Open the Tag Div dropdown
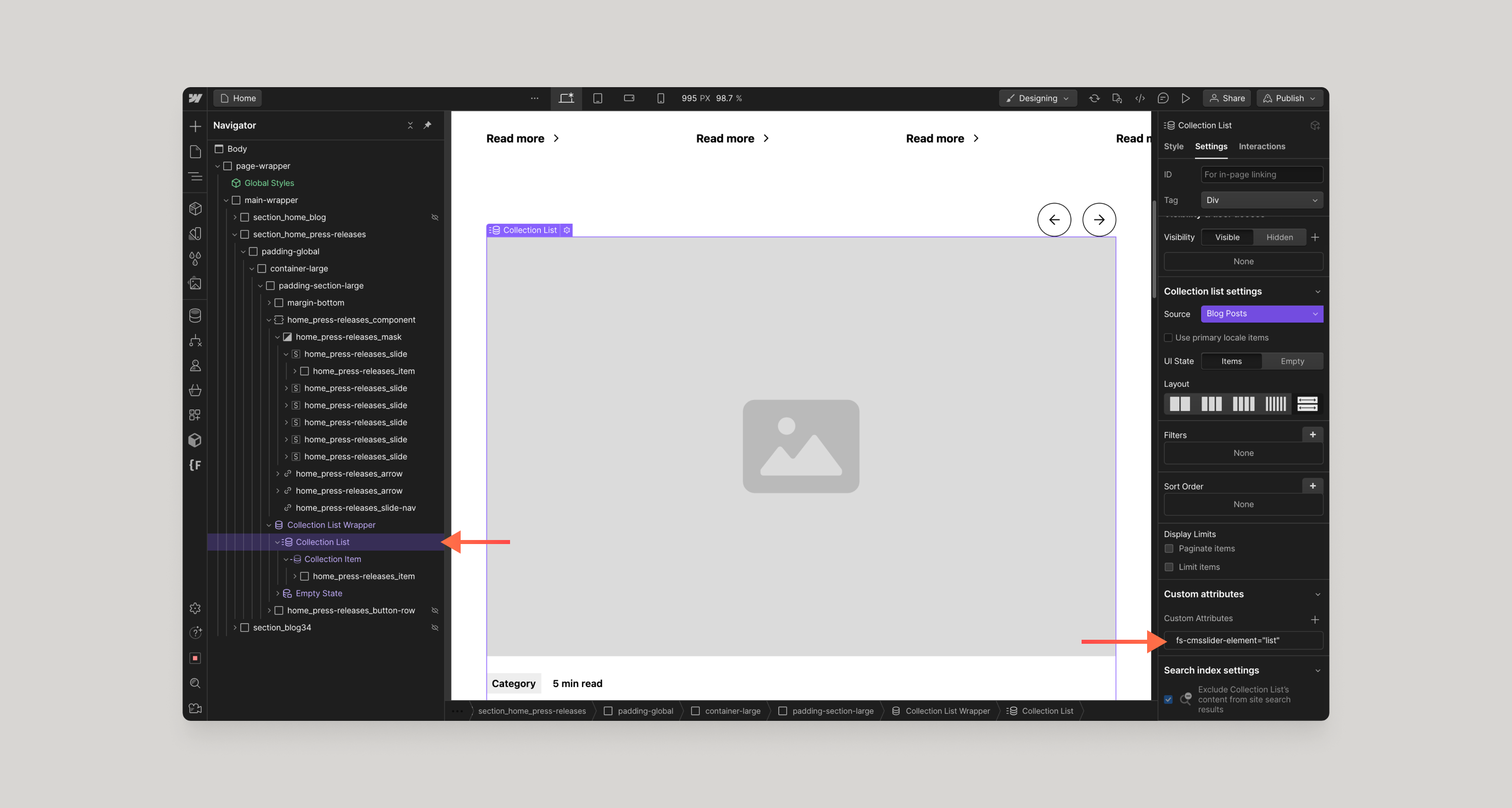 coord(1262,200)
